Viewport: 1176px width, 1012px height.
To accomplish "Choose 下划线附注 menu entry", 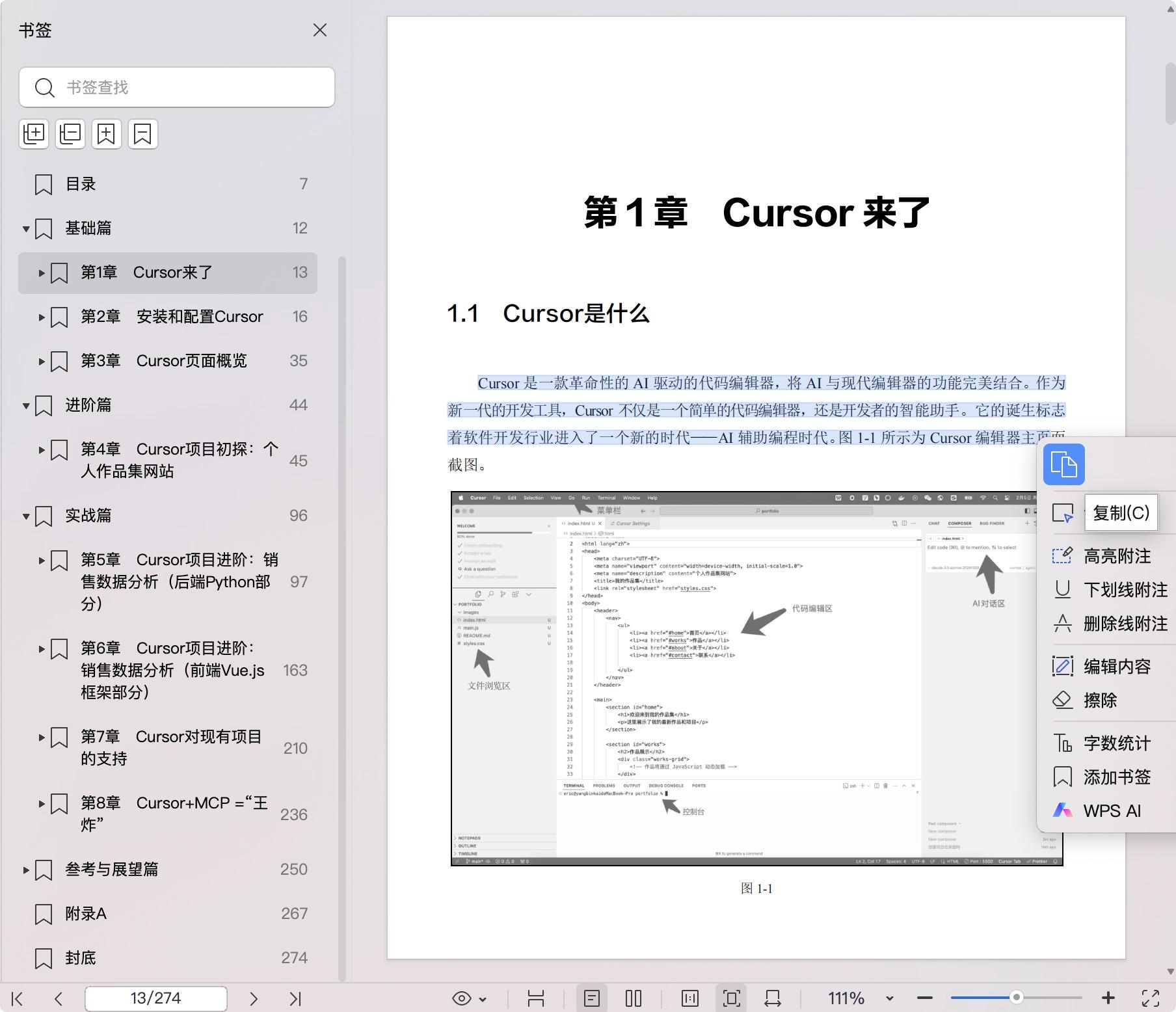I will pos(1112,590).
